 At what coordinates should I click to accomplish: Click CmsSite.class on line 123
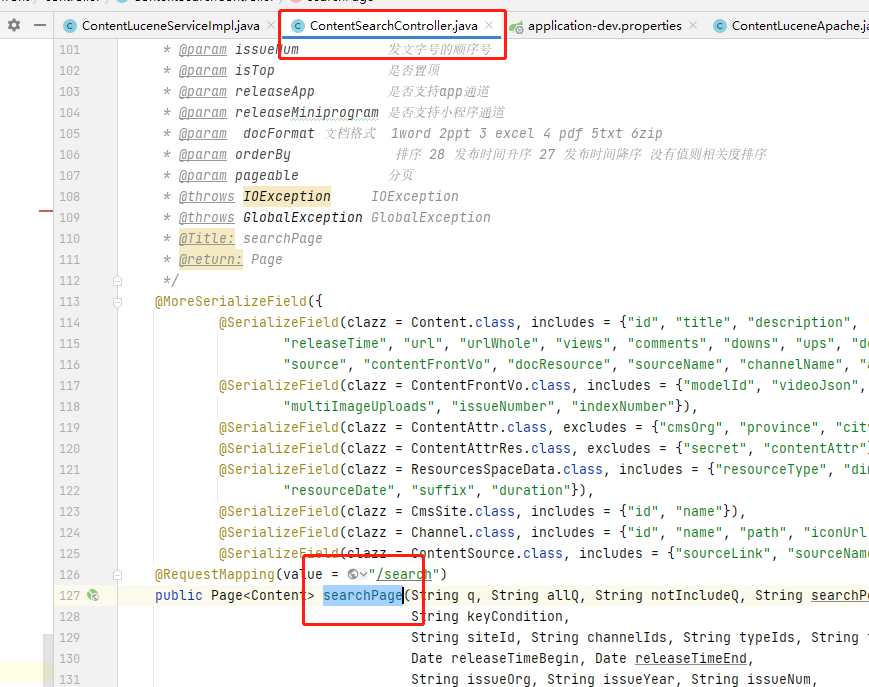[463, 512]
